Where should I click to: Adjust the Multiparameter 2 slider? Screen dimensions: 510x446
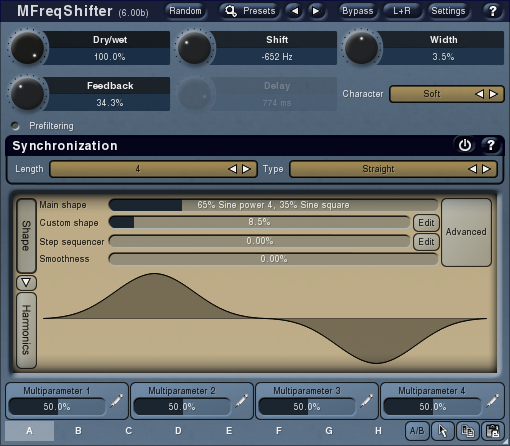[182, 407]
